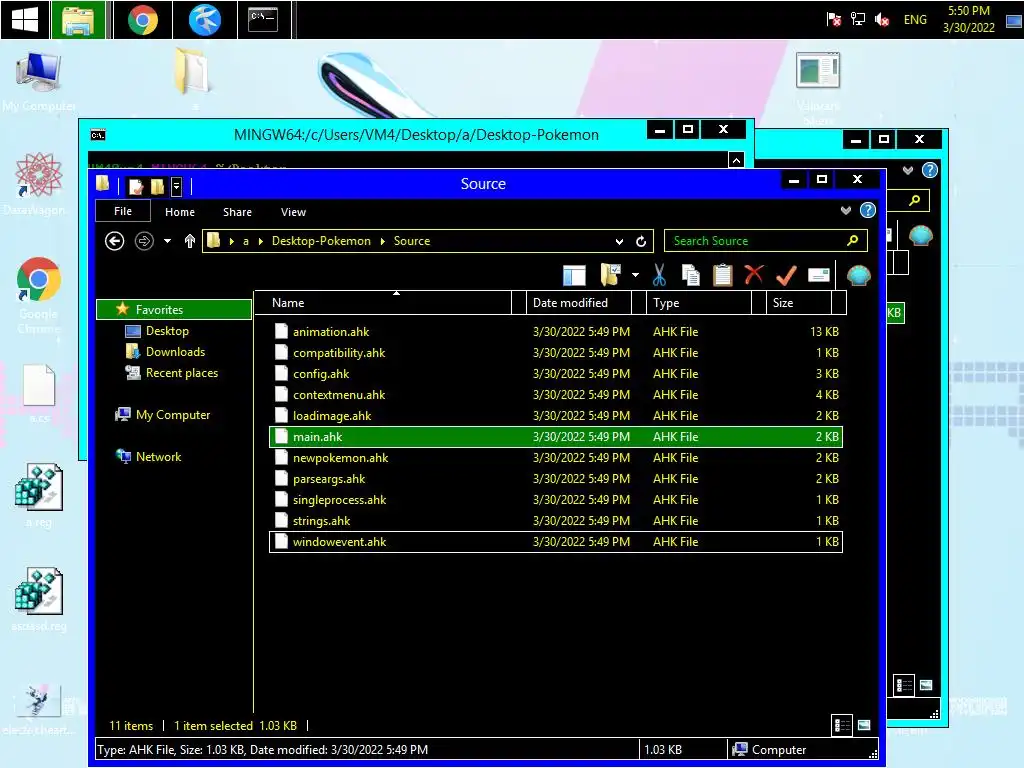Click the Properties quick access icon
Viewport: 1024px width, 768px height.
pyautogui.click(x=135, y=187)
